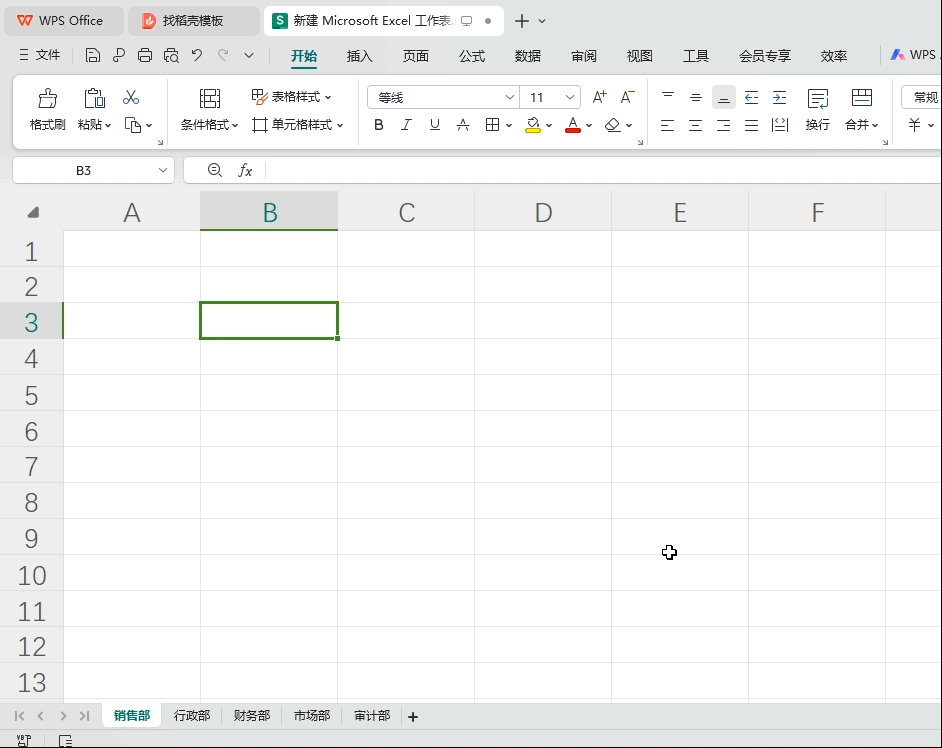The width and height of the screenshot is (942, 748).
Task: Open the Data (数据) ribbon tab
Action: point(527,56)
